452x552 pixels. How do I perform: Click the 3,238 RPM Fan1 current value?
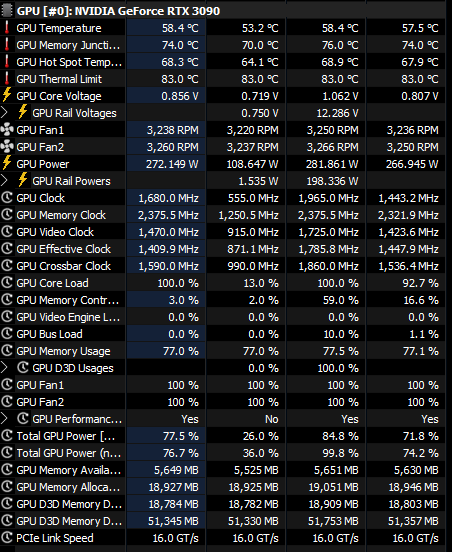[x=172, y=130]
